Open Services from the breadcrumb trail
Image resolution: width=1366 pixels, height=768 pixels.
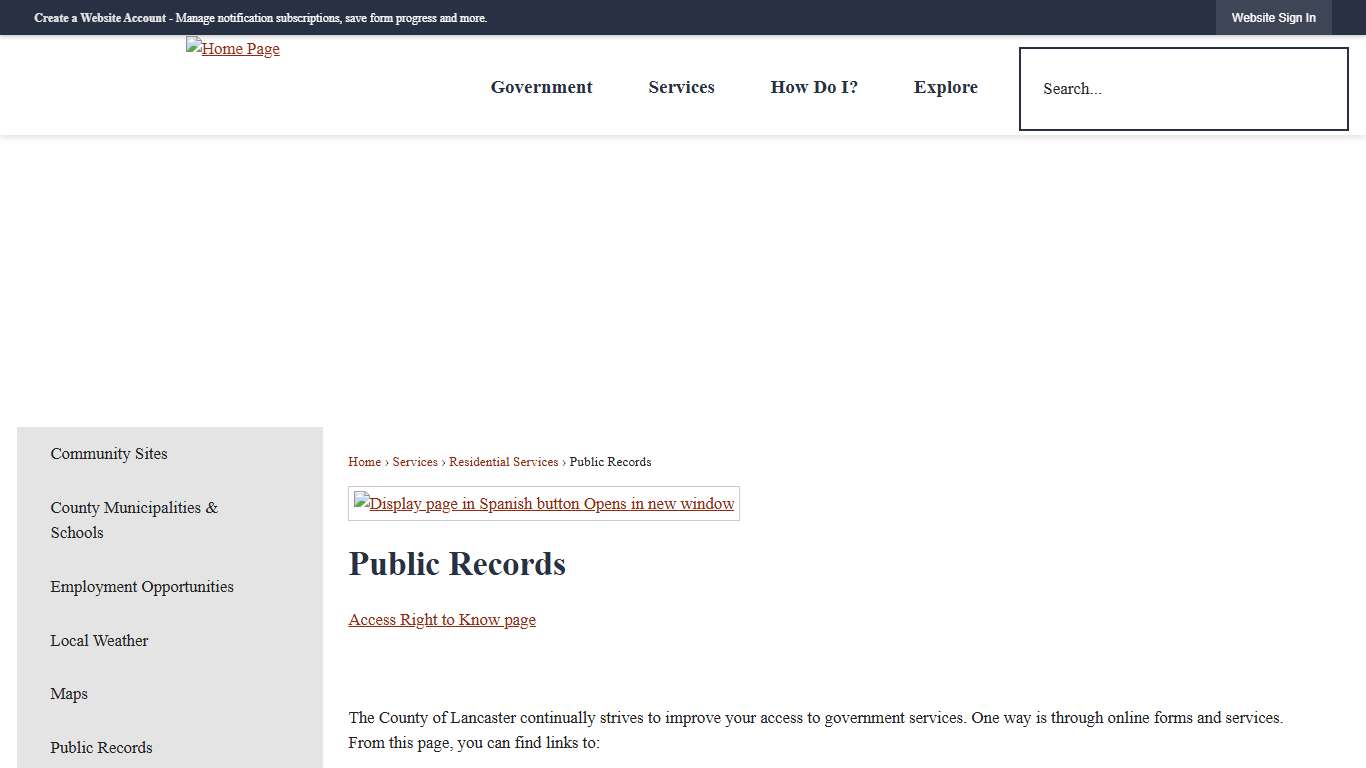pos(415,461)
